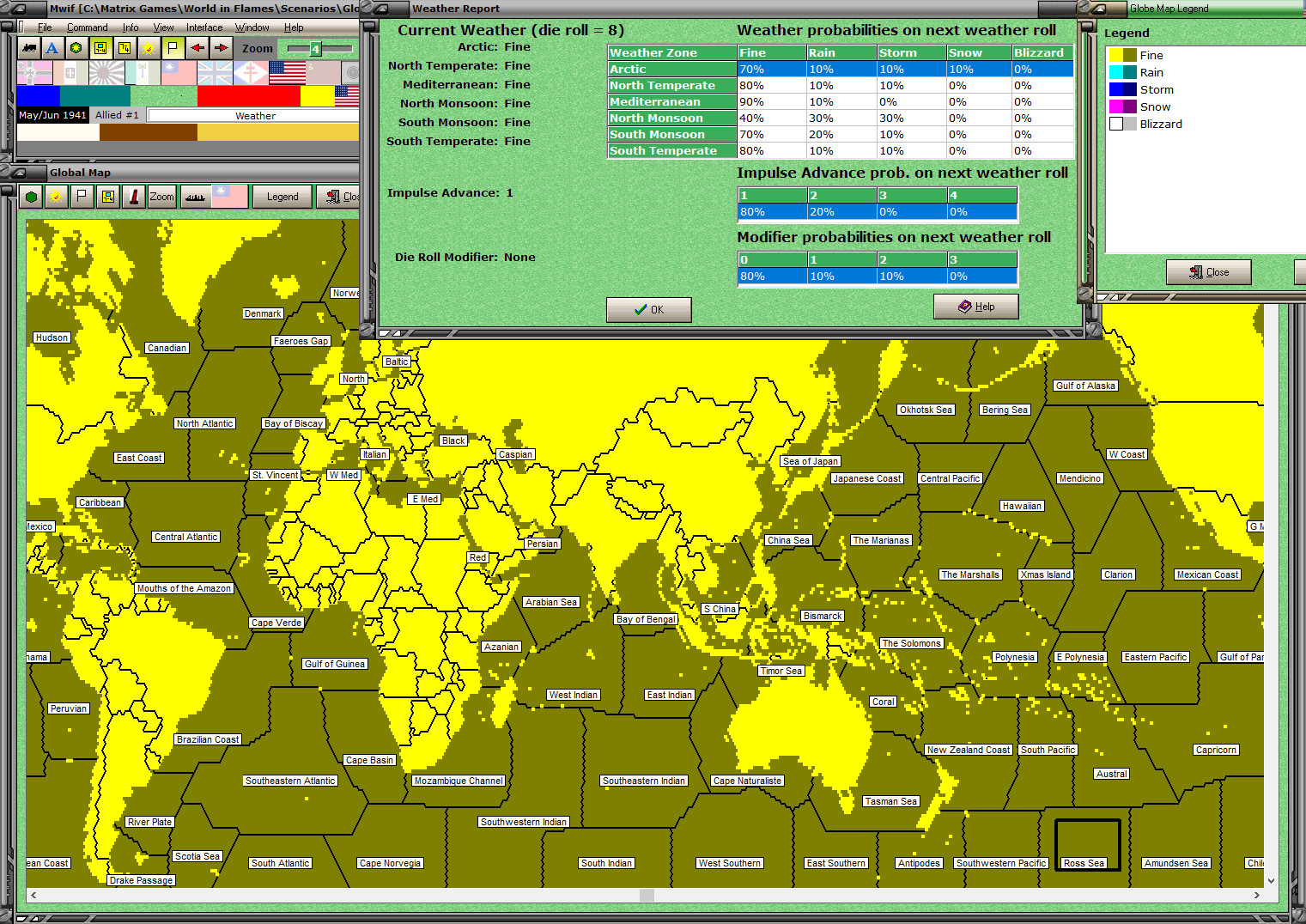Click the map's down scroll arrow

coord(1271,881)
